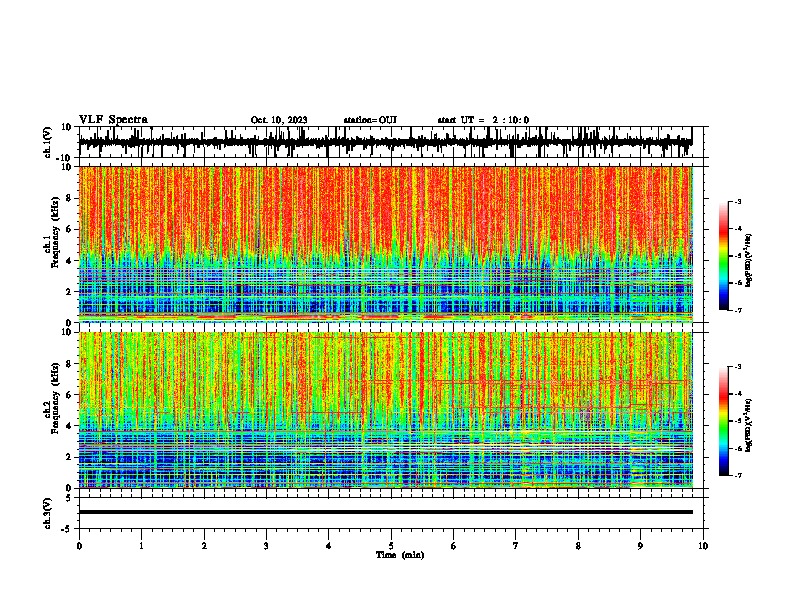Click the "-4" tick on ch.1 colorbar
Viewport: 792px width, 612px height.
tap(738, 229)
